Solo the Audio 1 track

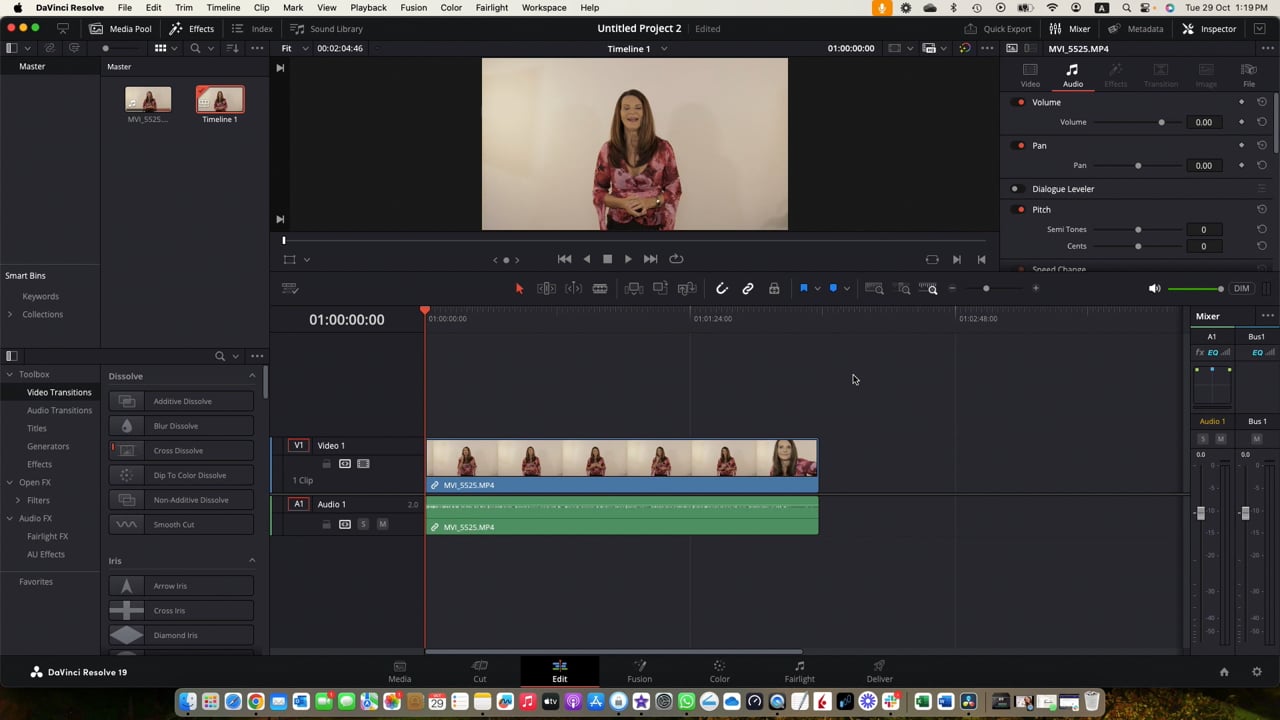click(363, 524)
